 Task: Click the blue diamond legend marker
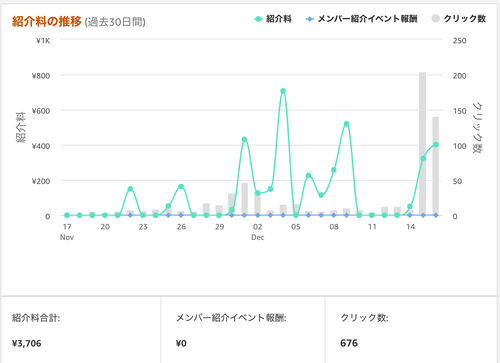point(310,19)
